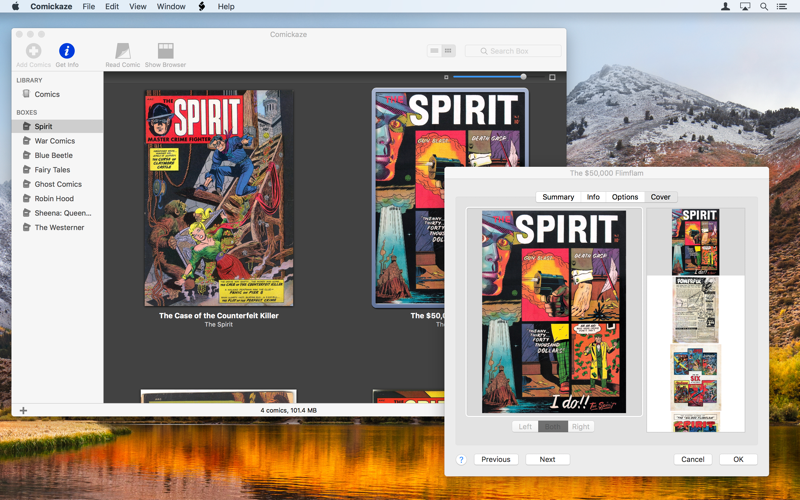Select The Westerner box
The image size is (800, 500).
pyautogui.click(x=57, y=228)
